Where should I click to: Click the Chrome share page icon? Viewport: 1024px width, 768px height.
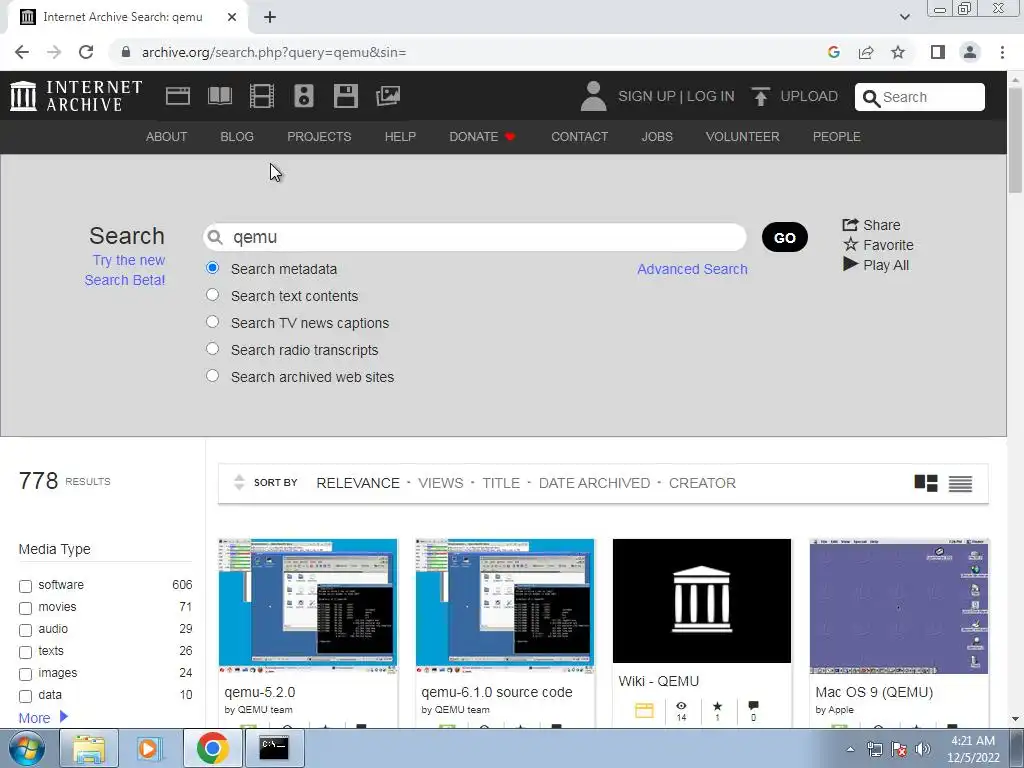[866, 52]
